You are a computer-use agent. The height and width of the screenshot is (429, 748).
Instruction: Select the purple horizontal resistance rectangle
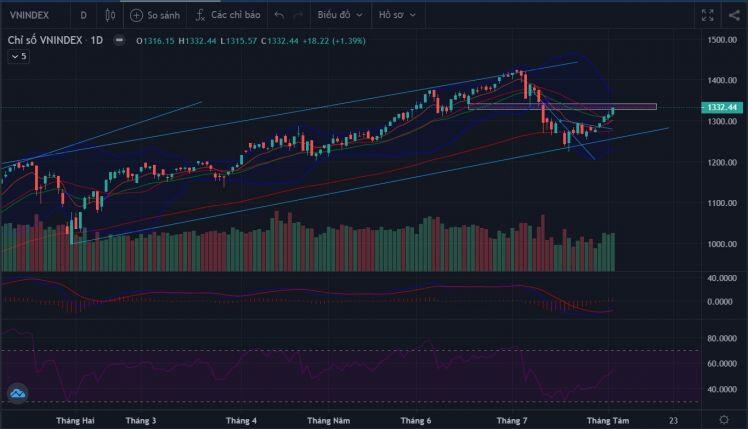point(562,106)
